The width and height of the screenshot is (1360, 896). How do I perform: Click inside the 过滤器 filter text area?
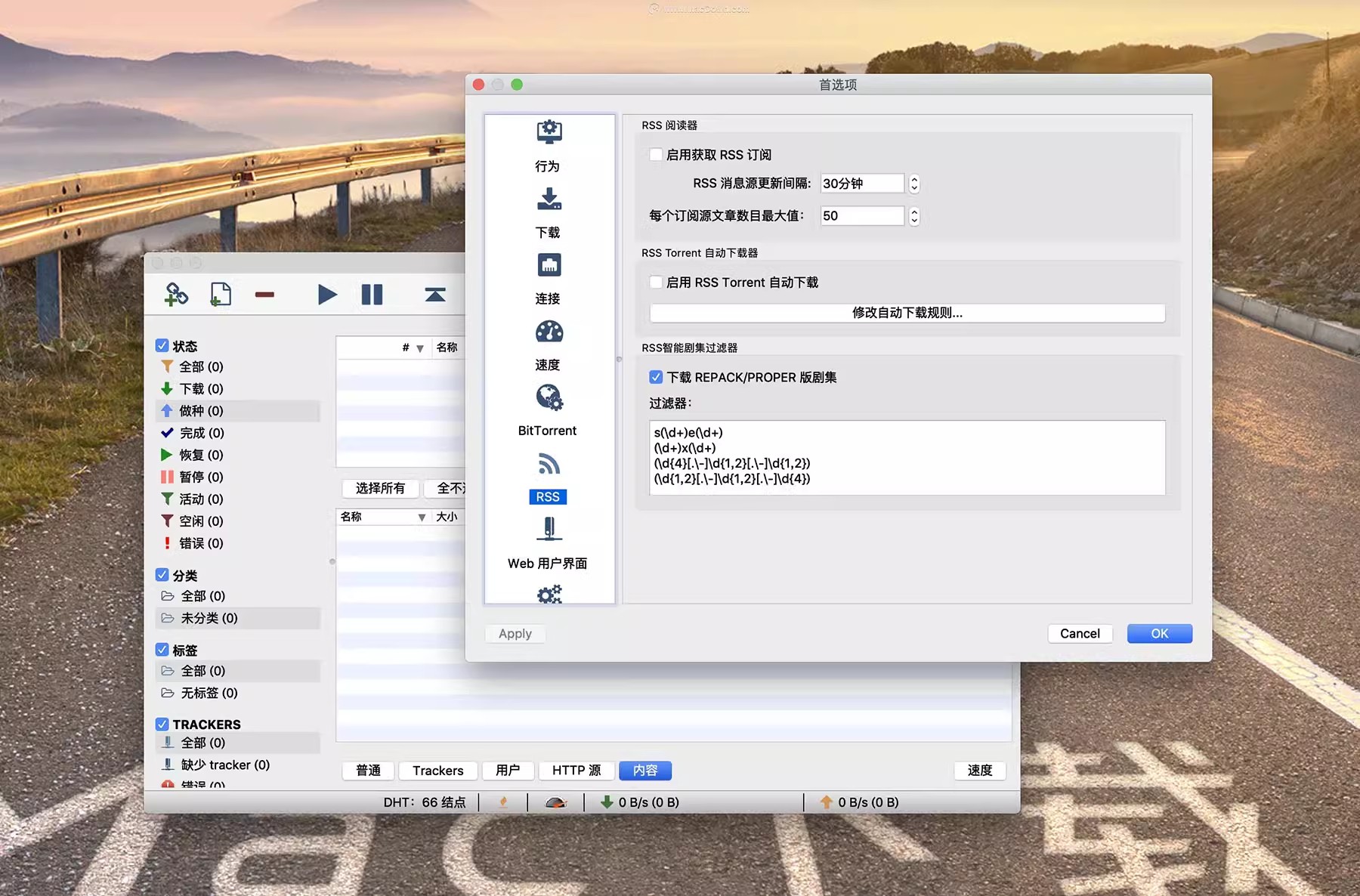point(907,457)
